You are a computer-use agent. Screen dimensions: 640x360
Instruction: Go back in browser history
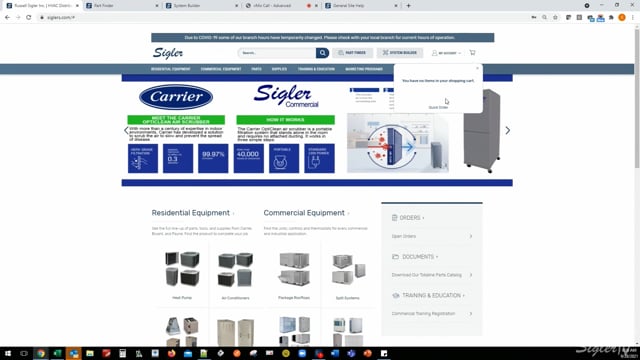(x=7, y=18)
